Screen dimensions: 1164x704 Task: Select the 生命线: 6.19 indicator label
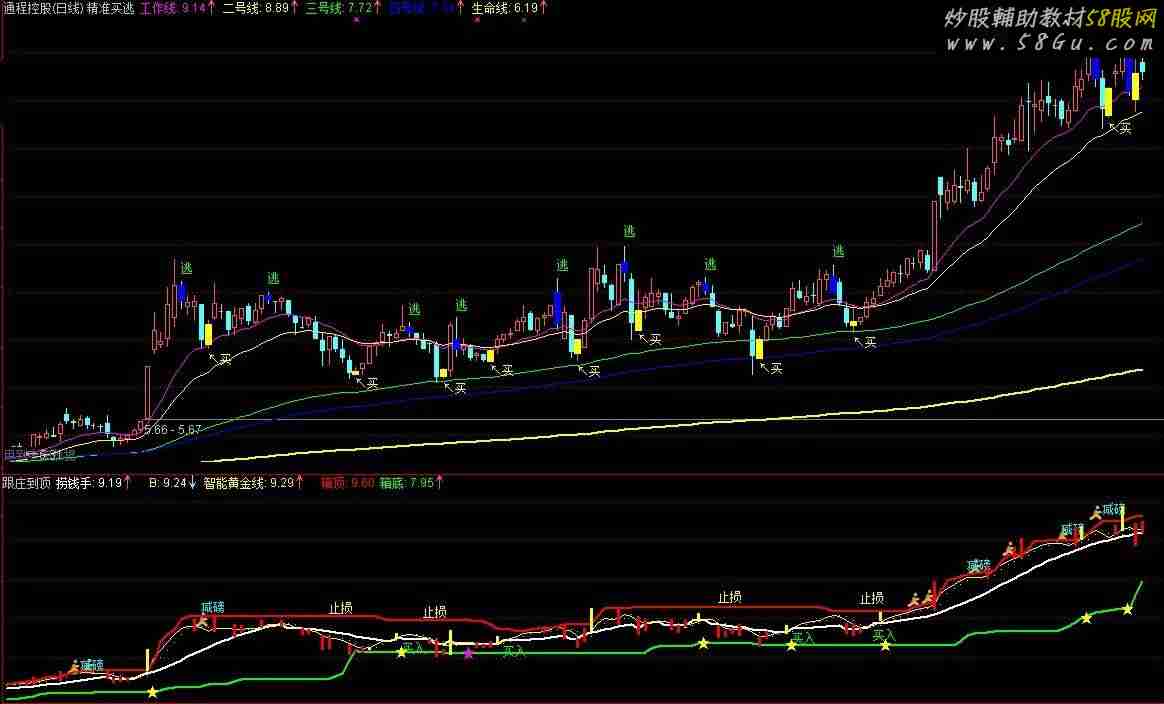pos(505,8)
